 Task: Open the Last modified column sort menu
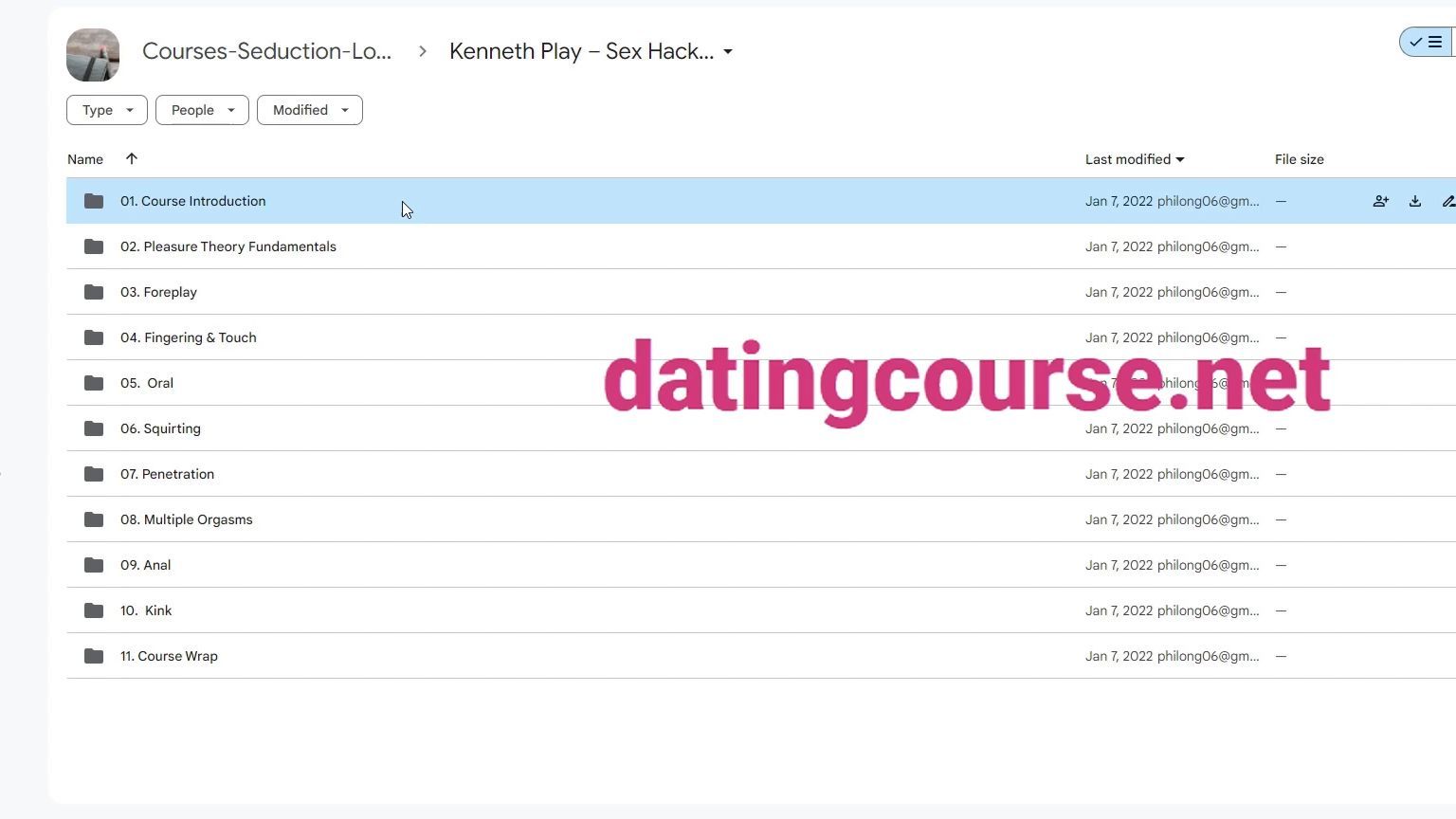1135,159
